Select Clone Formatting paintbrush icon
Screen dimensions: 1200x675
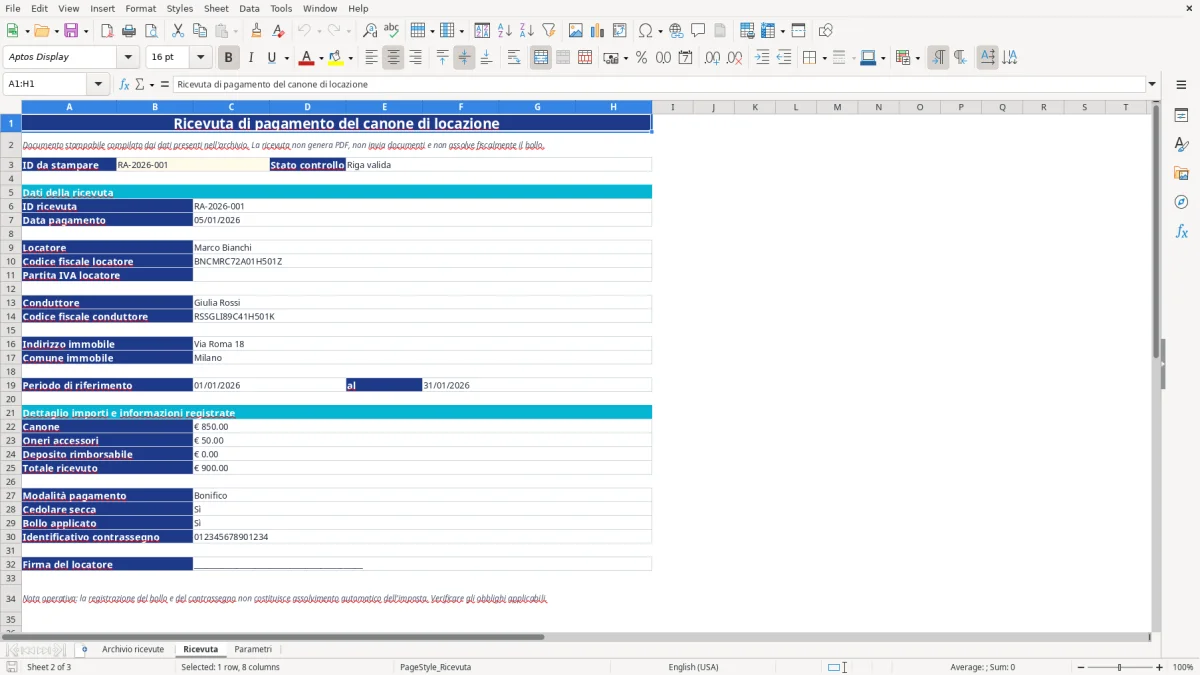(x=256, y=31)
